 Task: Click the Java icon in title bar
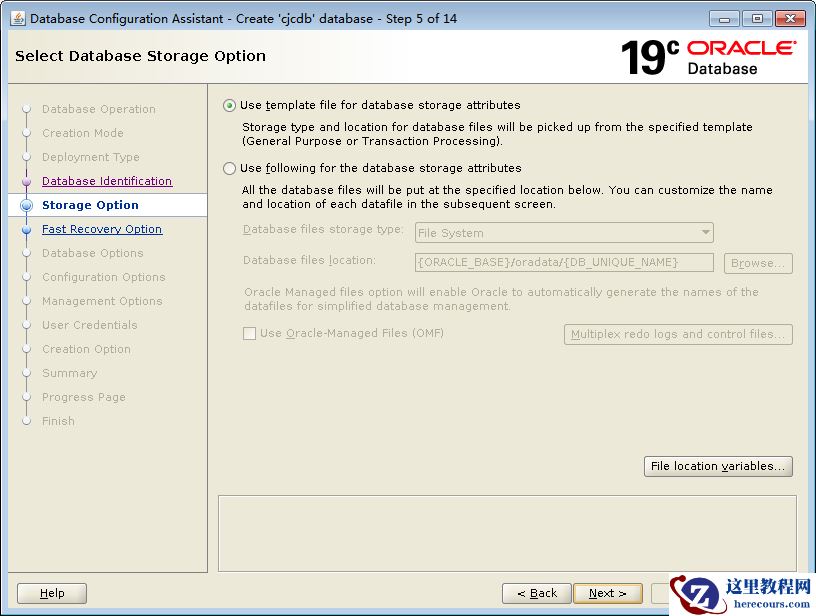(x=18, y=19)
